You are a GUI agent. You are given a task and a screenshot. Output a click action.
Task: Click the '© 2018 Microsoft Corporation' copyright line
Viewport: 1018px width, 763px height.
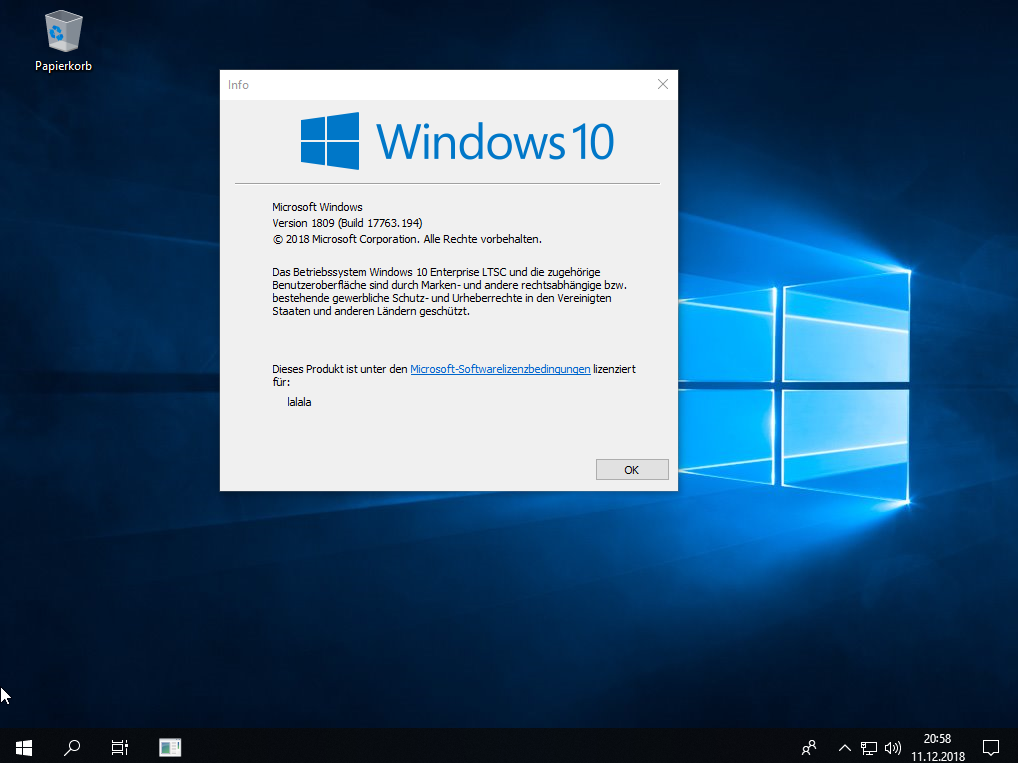[406, 239]
